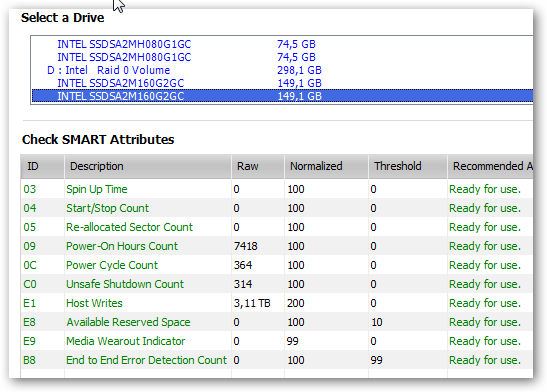
Task: Sort by the Description column header
Action: click(x=148, y=166)
